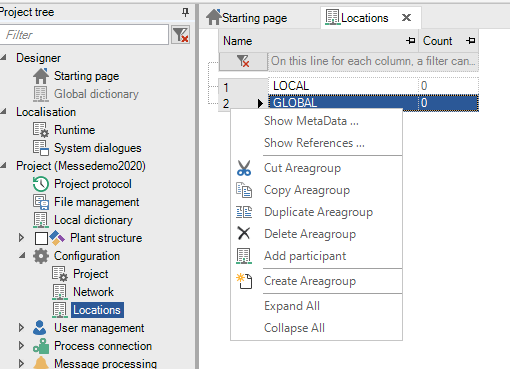Screen dimensions: 511x370
Task: Click the Runtime localisation icon
Action: point(41,130)
